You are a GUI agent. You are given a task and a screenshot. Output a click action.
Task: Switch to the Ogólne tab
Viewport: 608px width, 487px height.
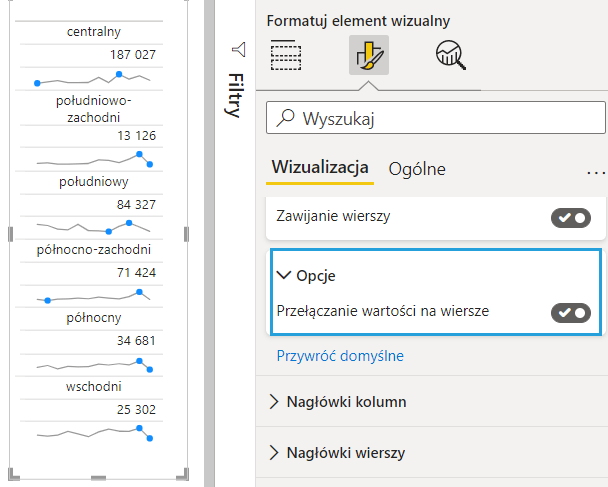click(x=417, y=169)
